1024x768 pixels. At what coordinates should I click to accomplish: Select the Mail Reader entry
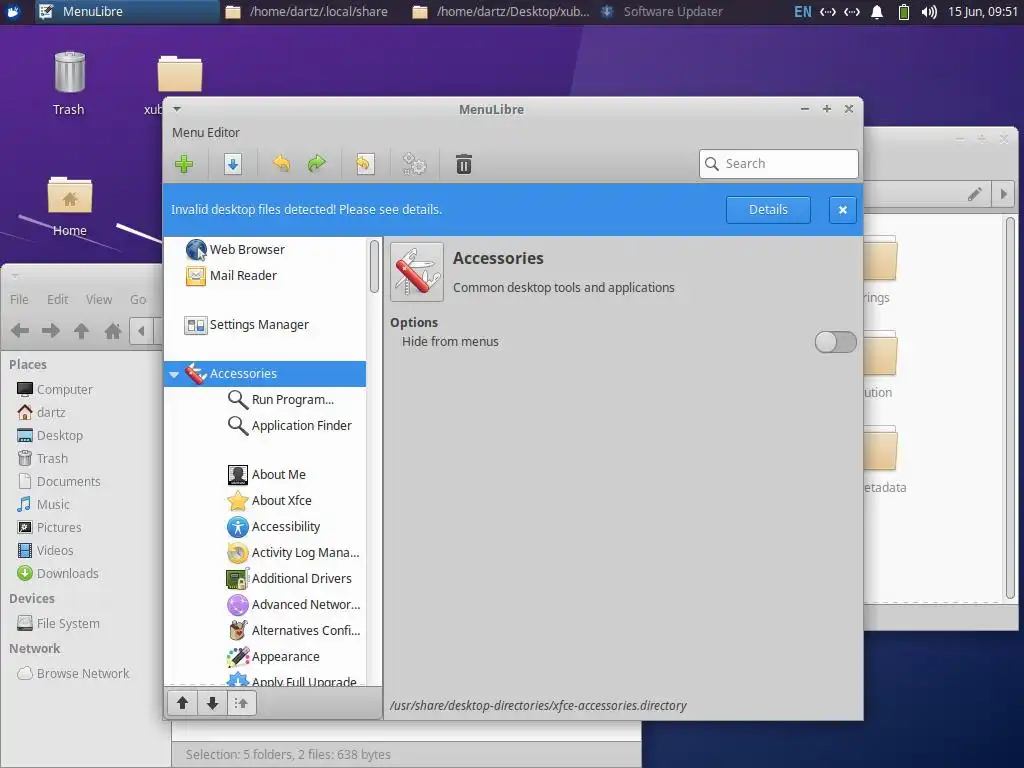click(x=264, y=276)
